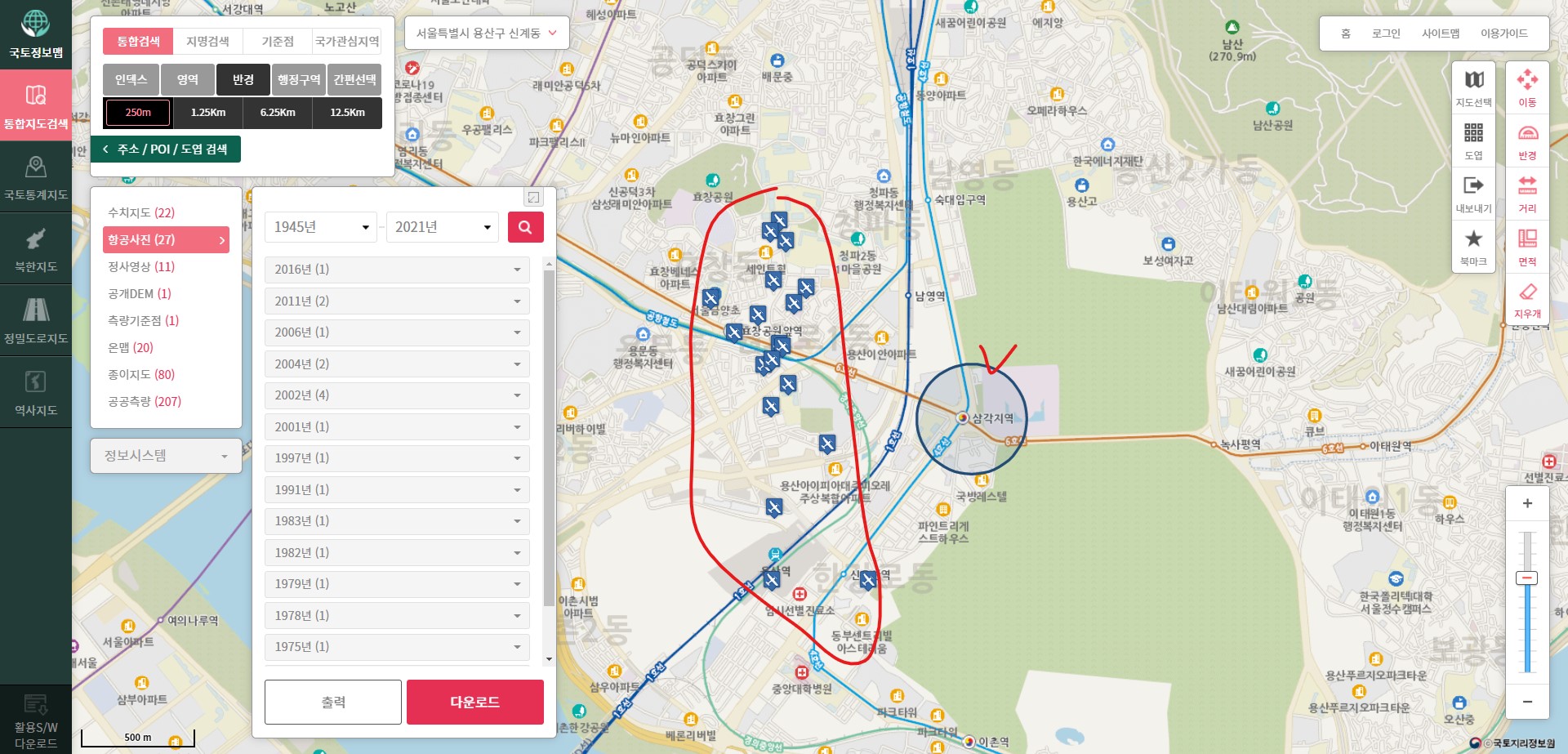Expand the 1975년 (1) row
Image resolution: width=1568 pixels, height=754 pixels.
pos(397,647)
